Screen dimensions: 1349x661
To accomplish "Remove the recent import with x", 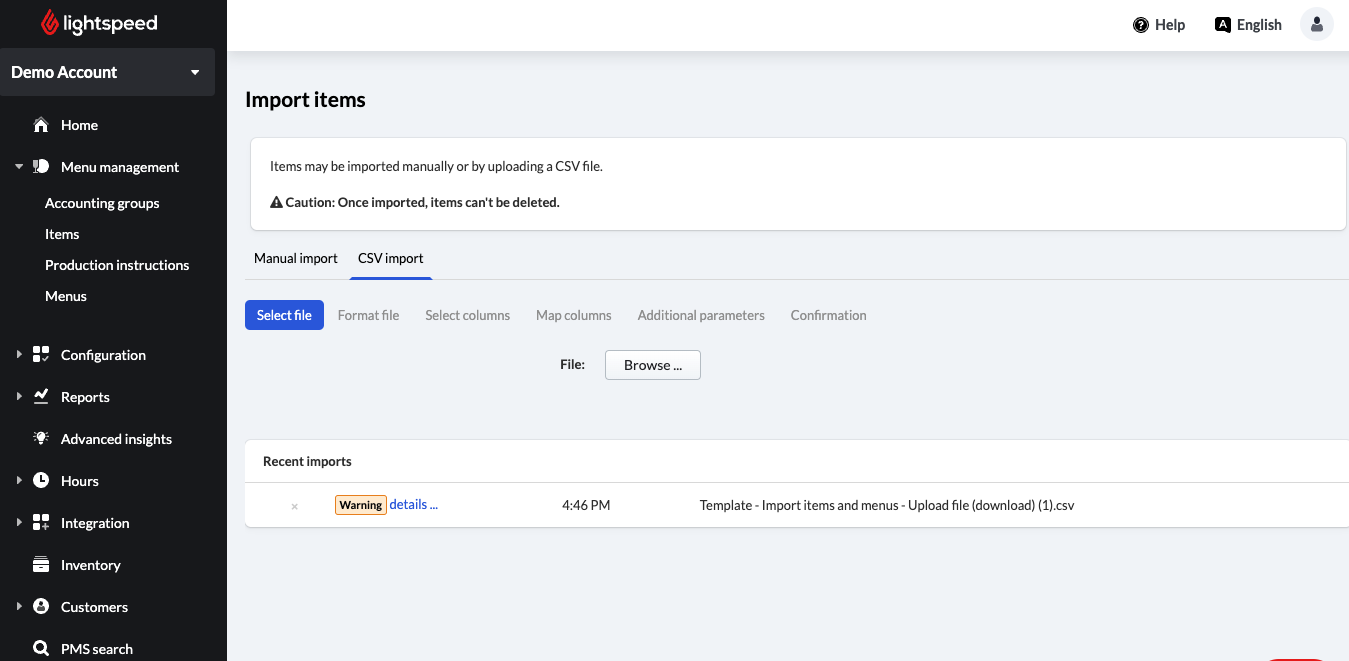I will coord(294,507).
